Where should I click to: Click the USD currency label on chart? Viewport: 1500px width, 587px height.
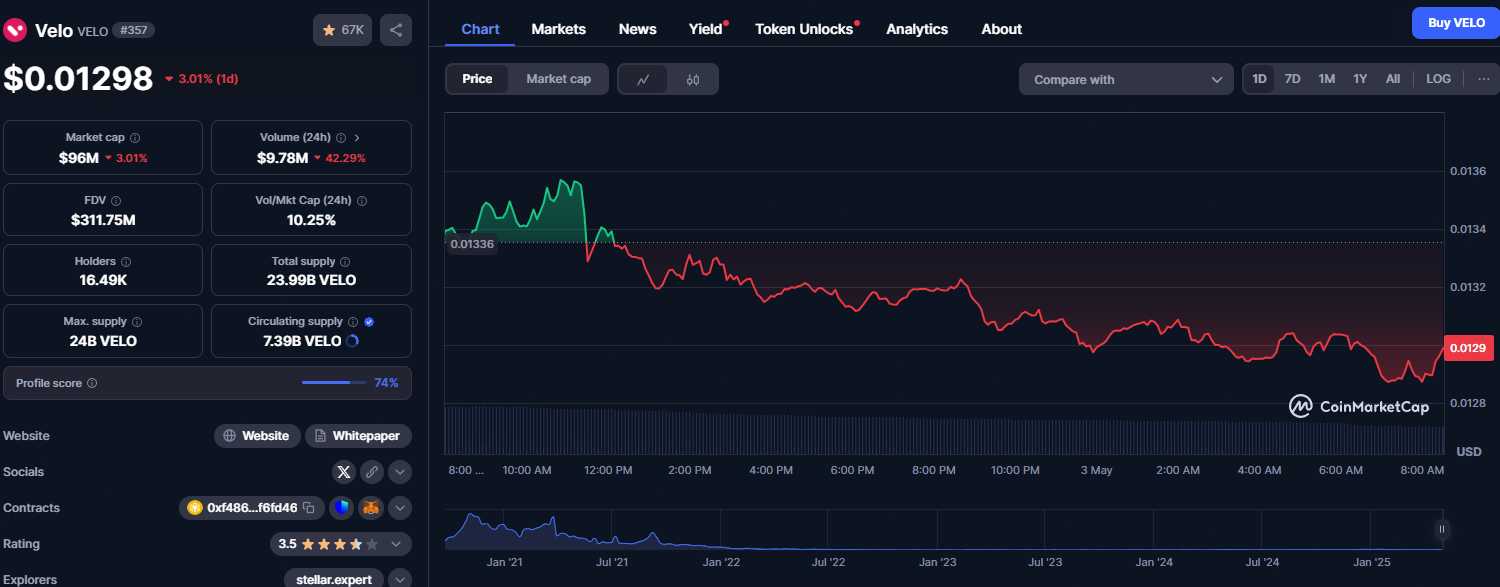1469,452
